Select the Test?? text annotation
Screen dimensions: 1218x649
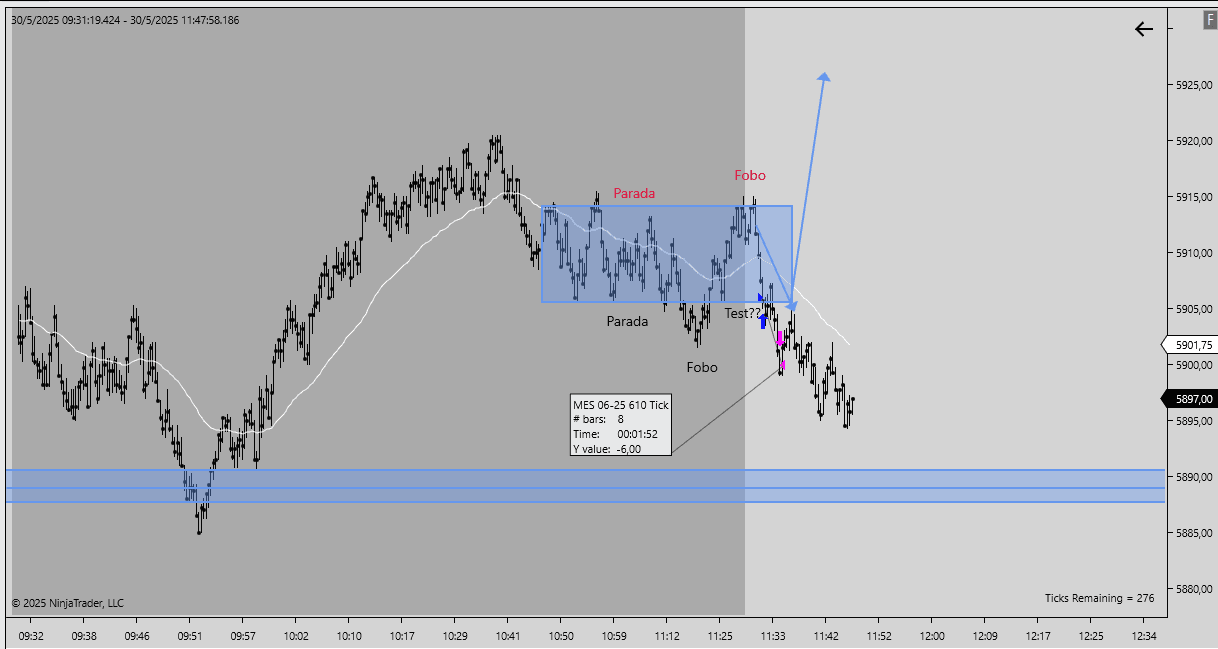(742, 313)
